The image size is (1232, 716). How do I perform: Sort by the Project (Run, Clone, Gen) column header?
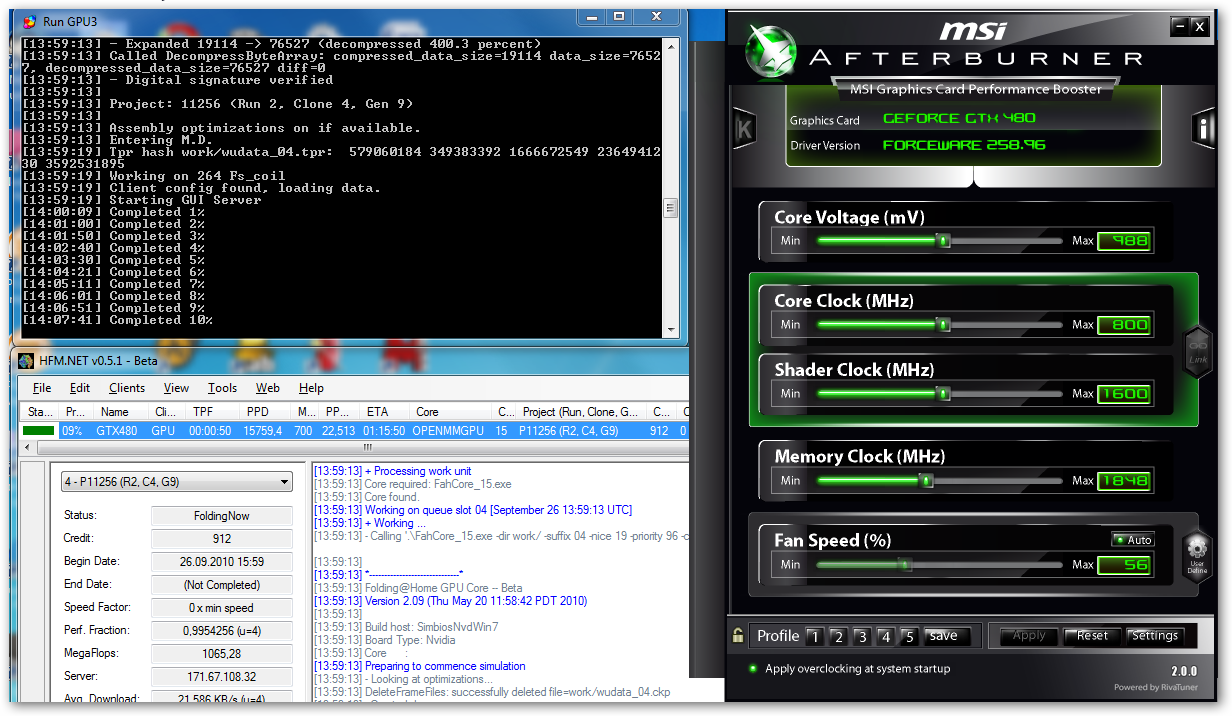pyautogui.click(x=581, y=412)
